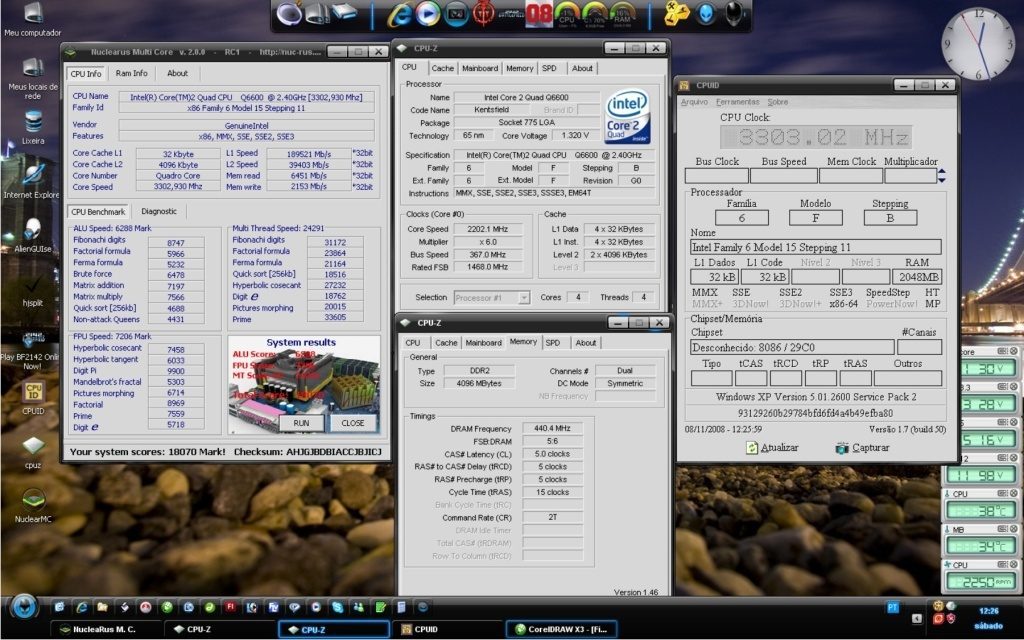Click the Nome field reading Intel Family 6 Model 15
This screenshot has height=640, width=1024.
[816, 247]
